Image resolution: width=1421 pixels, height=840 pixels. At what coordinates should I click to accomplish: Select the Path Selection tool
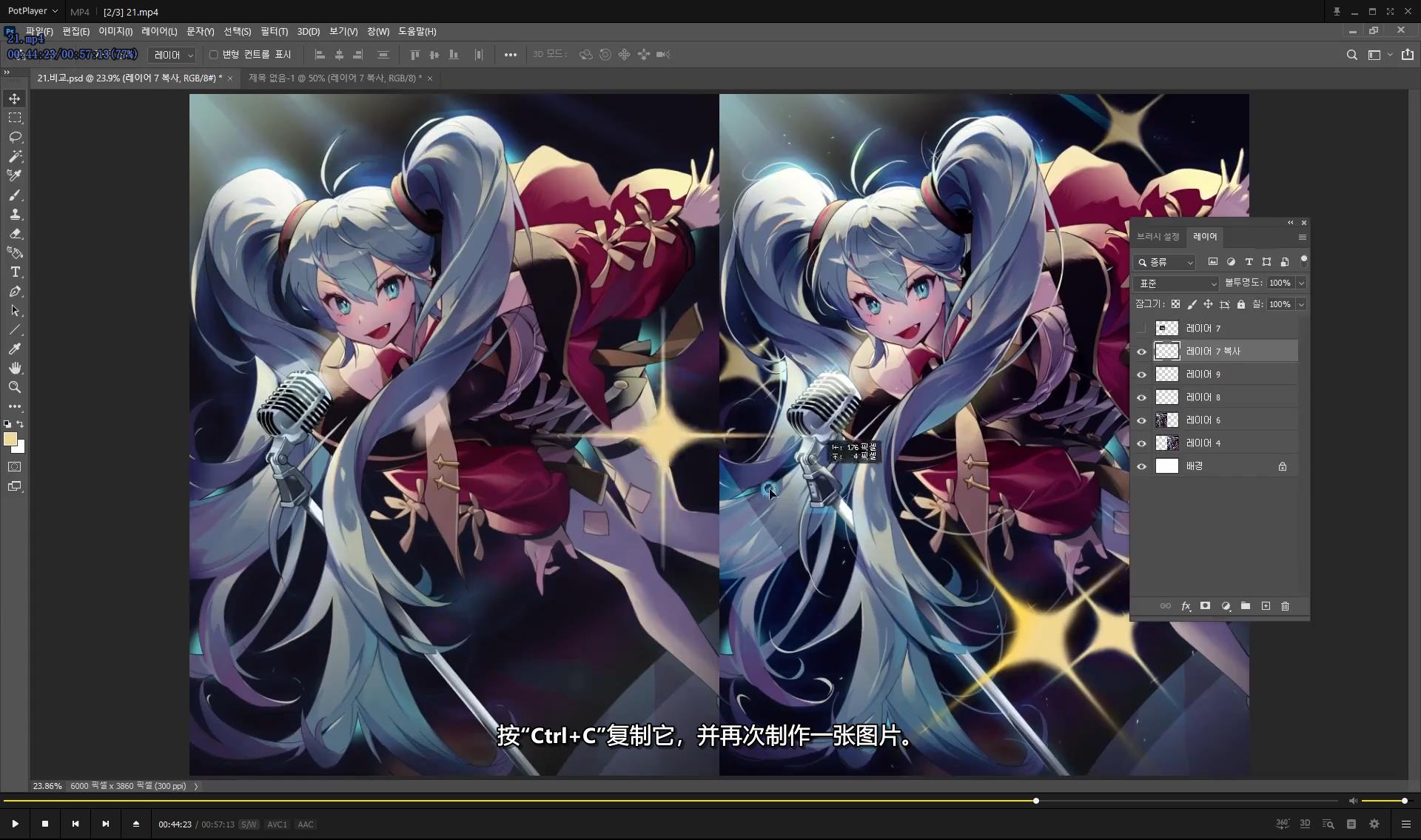pos(15,311)
